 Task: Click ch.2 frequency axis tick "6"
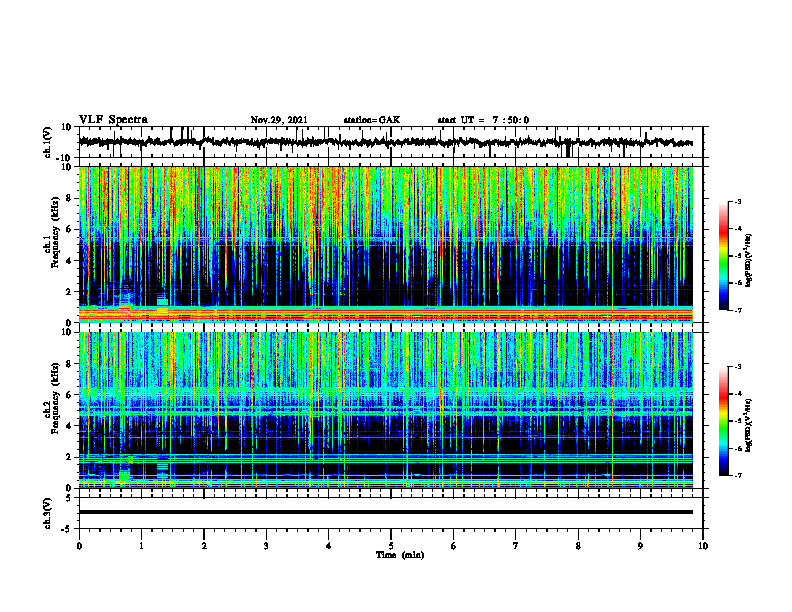[69, 395]
